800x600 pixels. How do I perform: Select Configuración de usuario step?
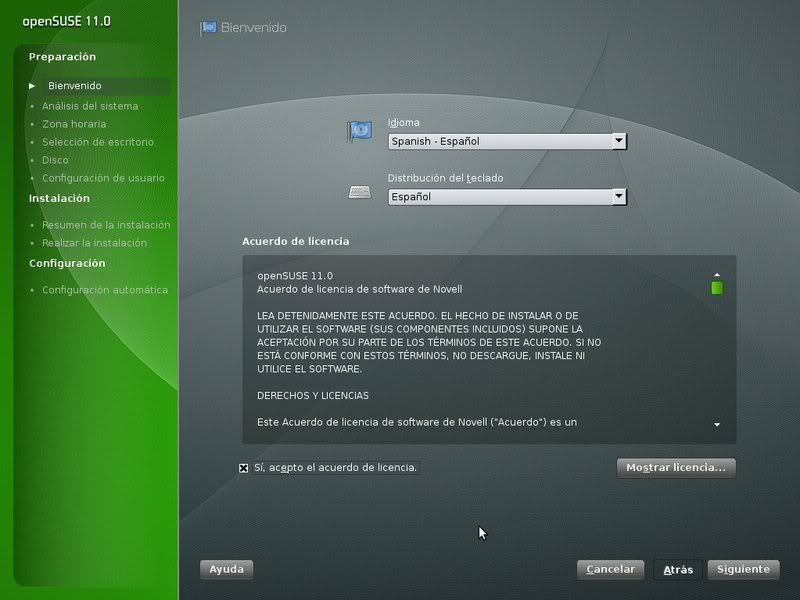pyautogui.click(x=104, y=178)
